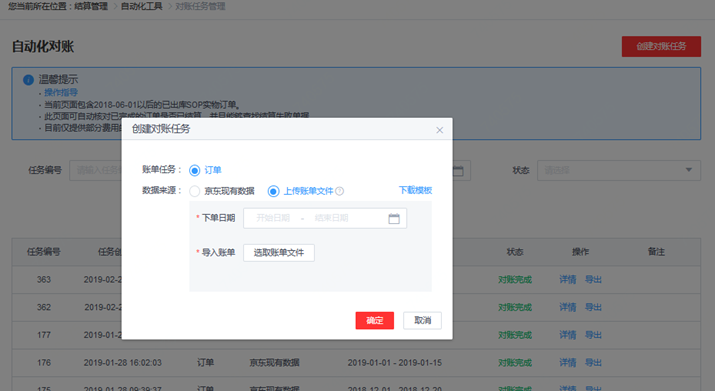Click 导出 for task 176
The width and height of the screenshot is (715, 391).
[593, 363]
